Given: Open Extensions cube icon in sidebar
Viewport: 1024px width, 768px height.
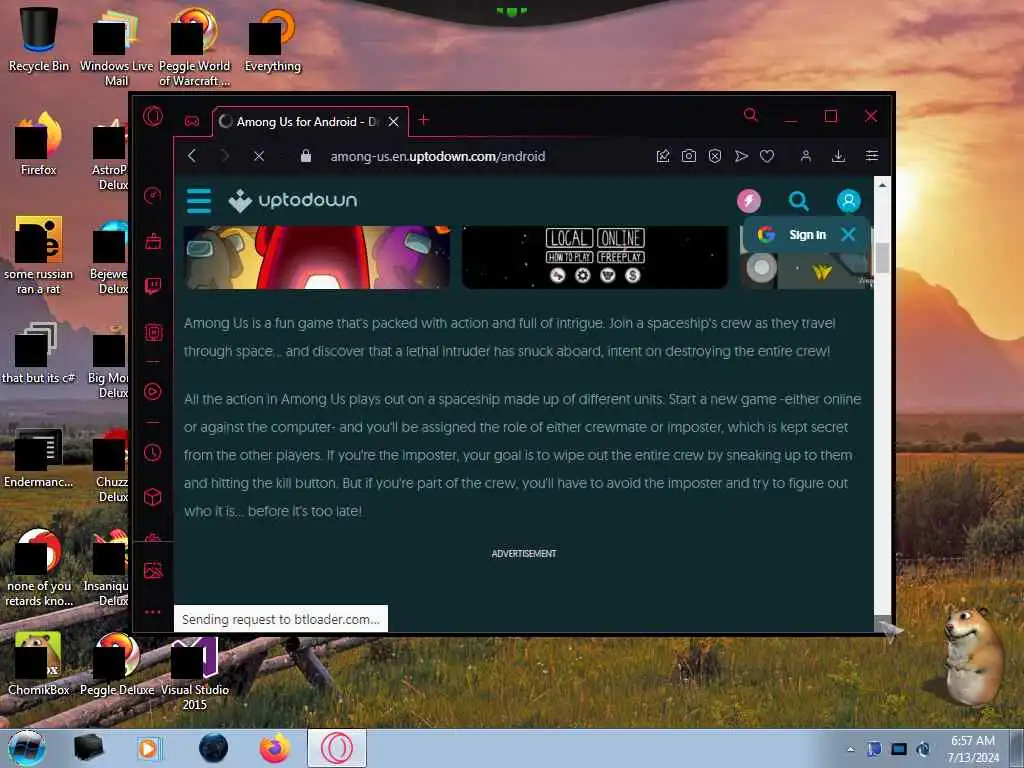Looking at the screenshot, I should pos(153,498).
